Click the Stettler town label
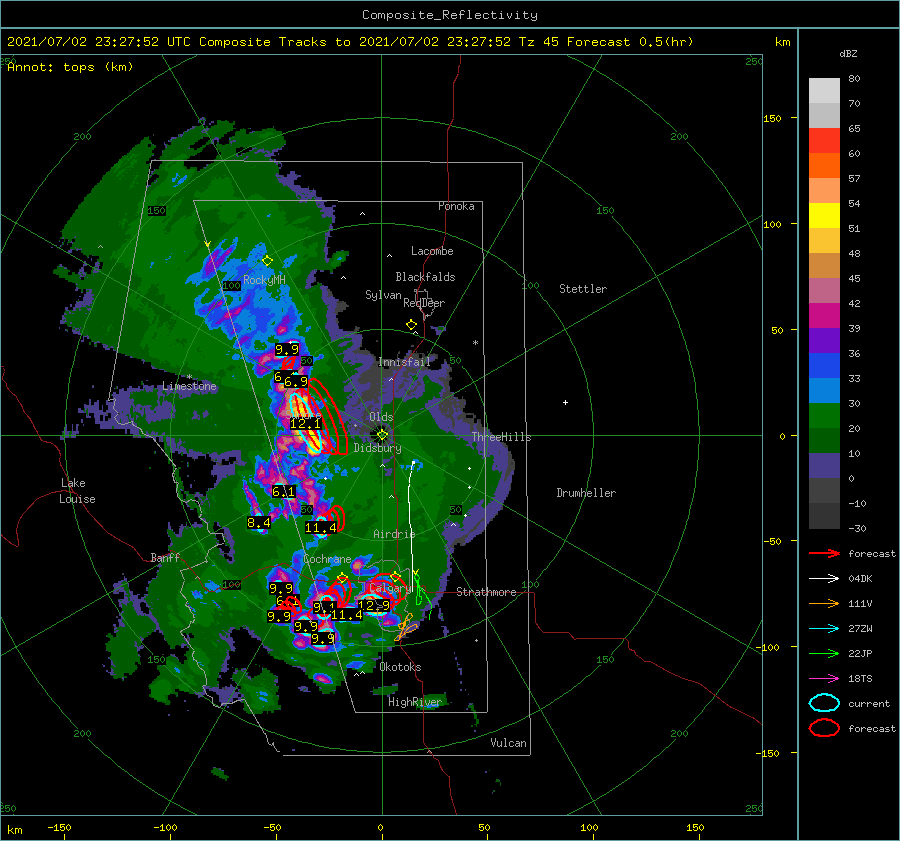This screenshot has height=841, width=900. pos(583,289)
